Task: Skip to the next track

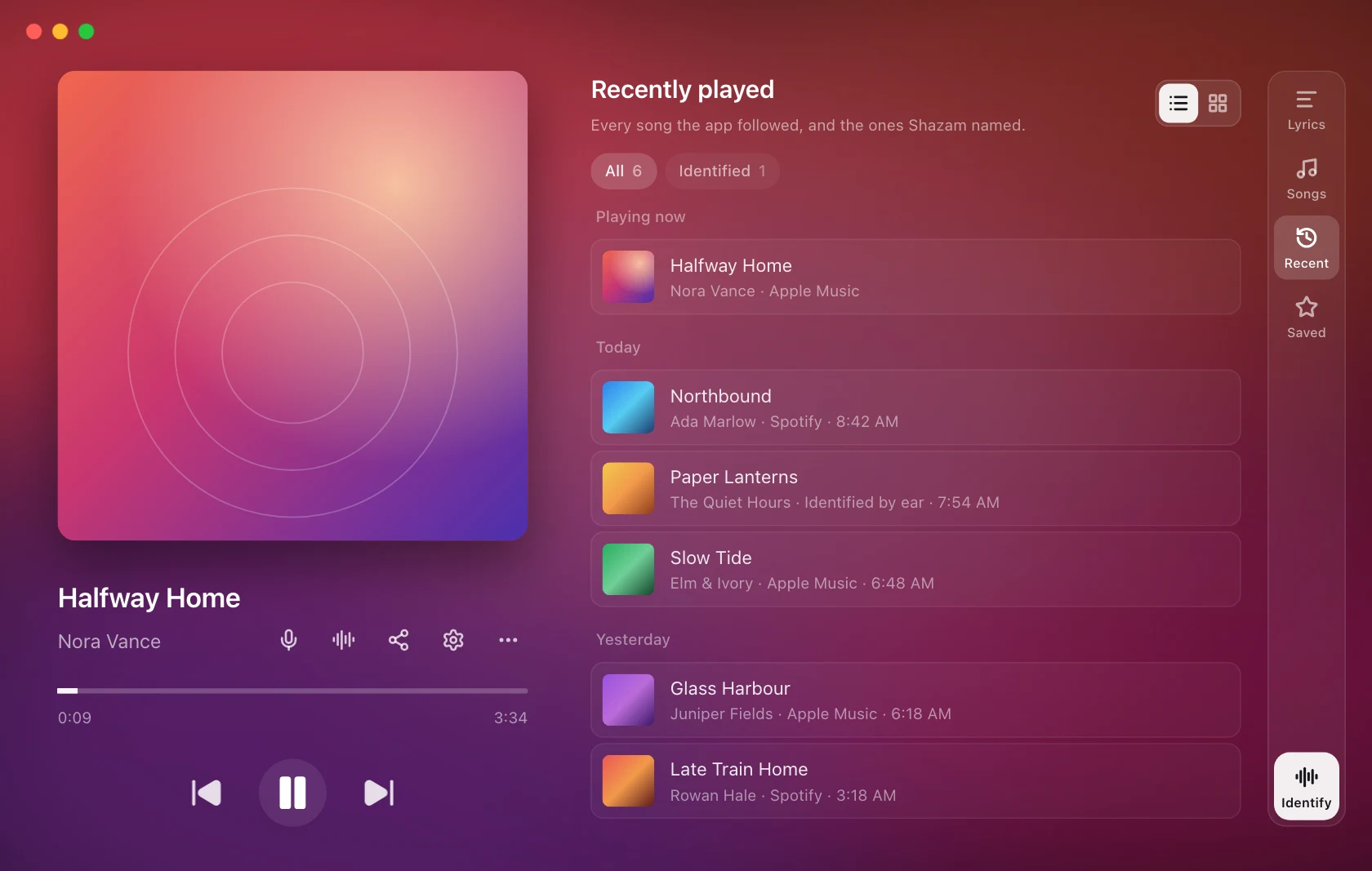Action: [x=378, y=793]
